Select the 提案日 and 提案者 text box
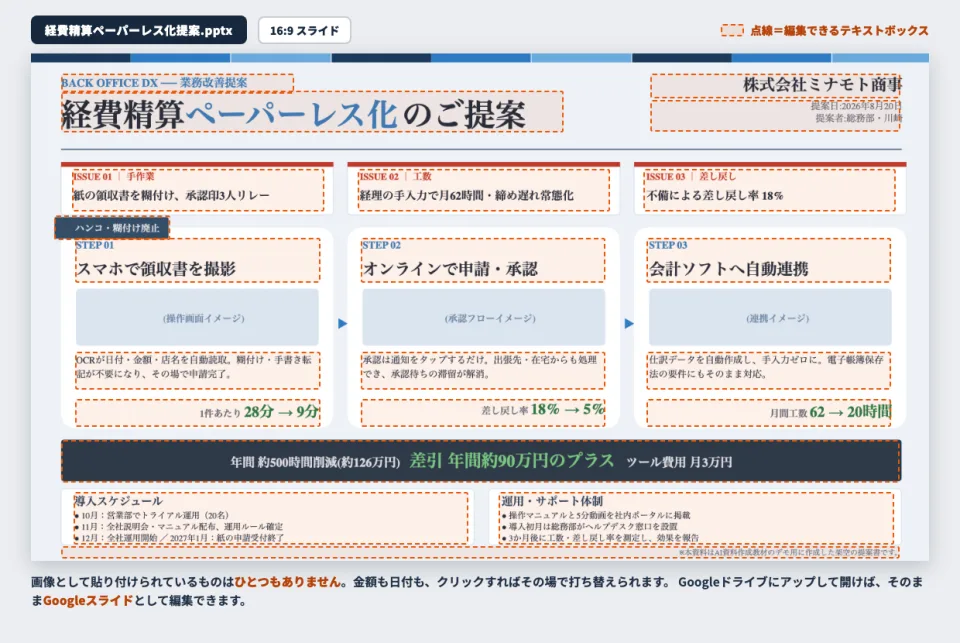 pyautogui.click(x=776, y=115)
